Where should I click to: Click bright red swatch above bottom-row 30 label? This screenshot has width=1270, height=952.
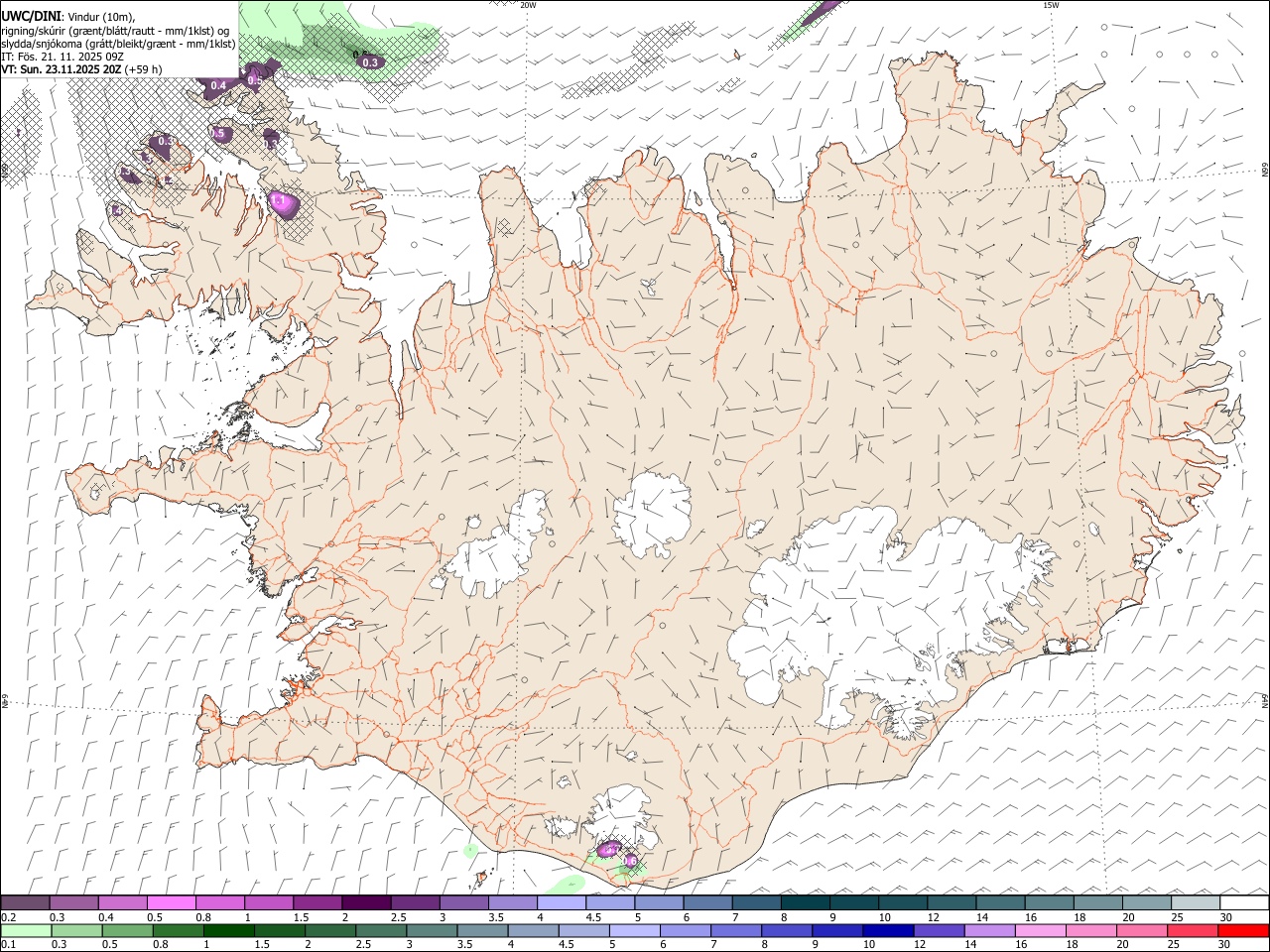[x=1242, y=931]
